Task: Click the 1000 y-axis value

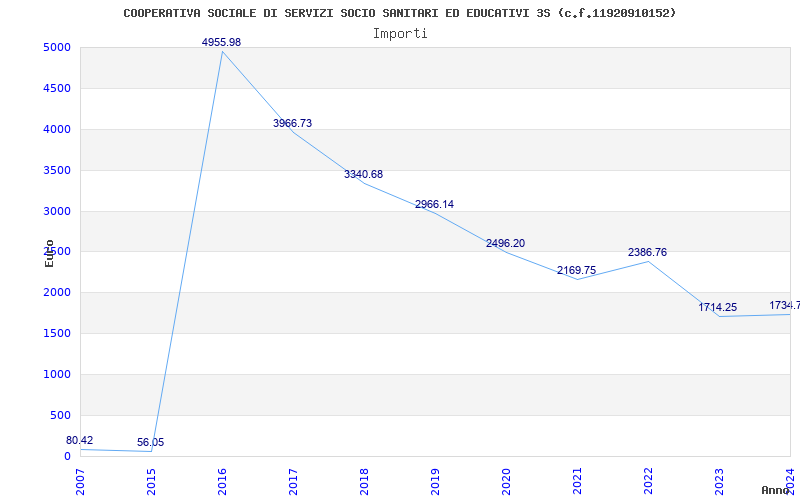Action: [57, 374]
